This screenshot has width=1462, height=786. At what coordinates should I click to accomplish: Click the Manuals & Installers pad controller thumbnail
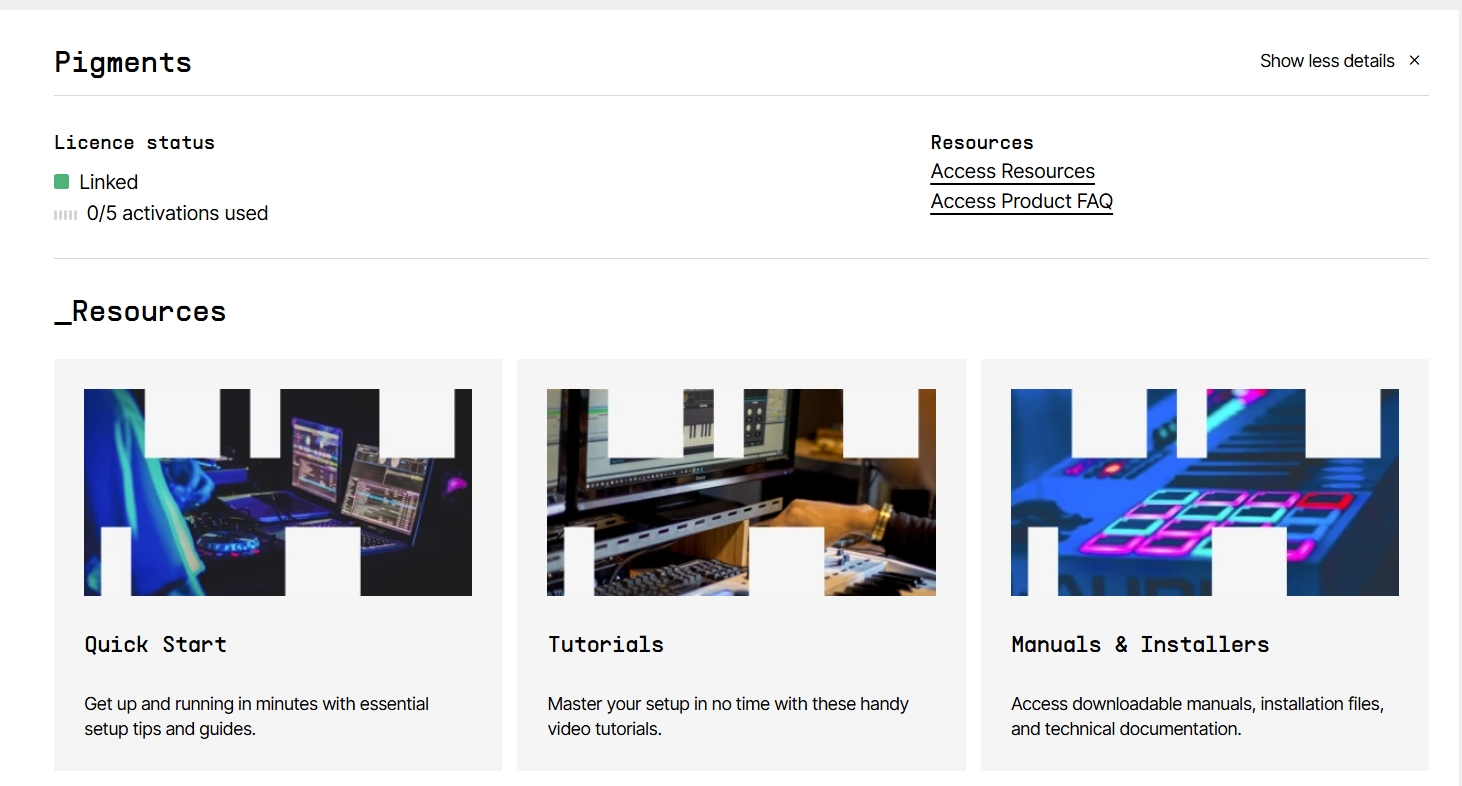pyautogui.click(x=1204, y=492)
